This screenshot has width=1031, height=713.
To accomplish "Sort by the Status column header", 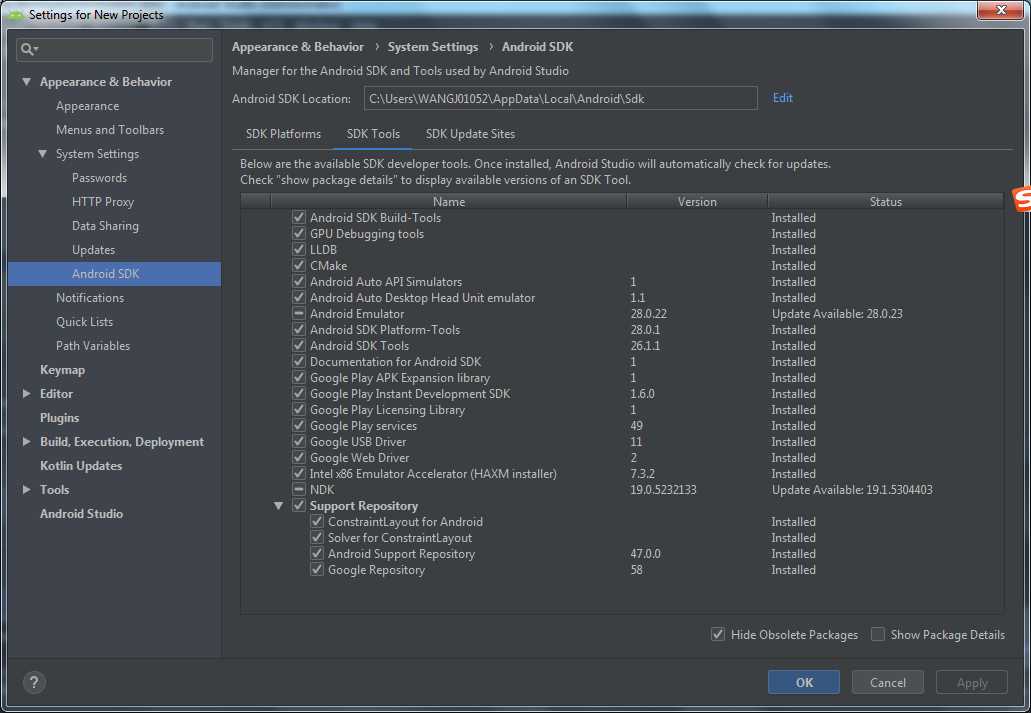I will (x=885, y=201).
